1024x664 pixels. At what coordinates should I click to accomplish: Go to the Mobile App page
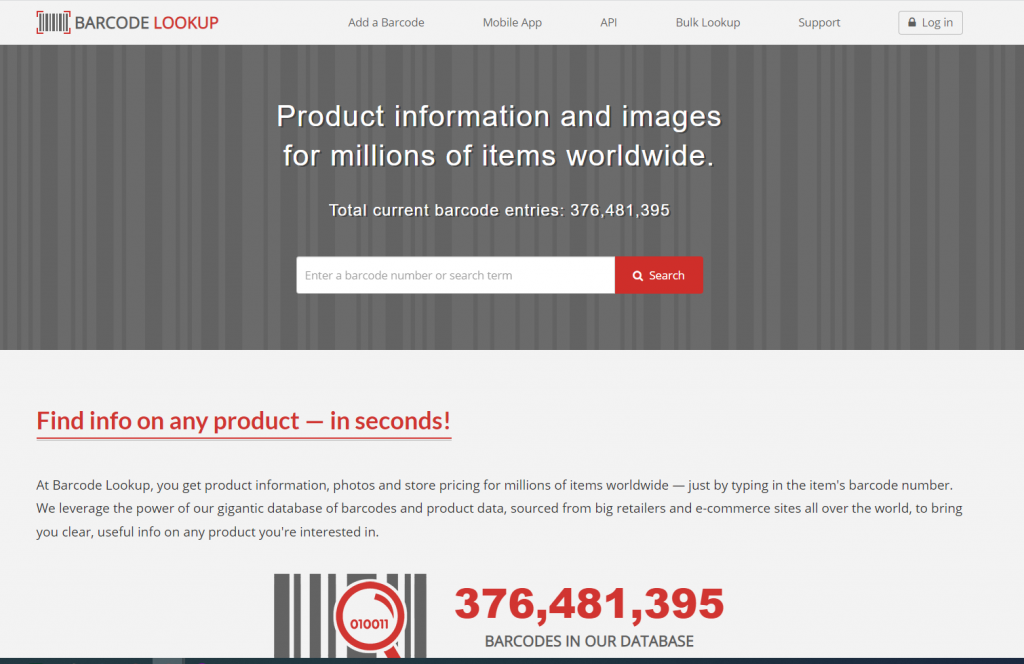click(512, 22)
